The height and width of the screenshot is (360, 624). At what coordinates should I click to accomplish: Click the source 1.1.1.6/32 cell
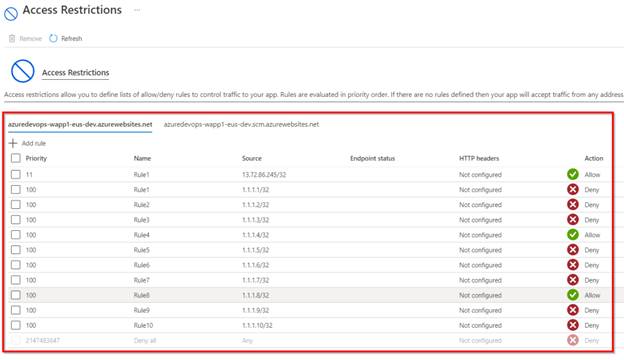pyautogui.click(x=255, y=265)
